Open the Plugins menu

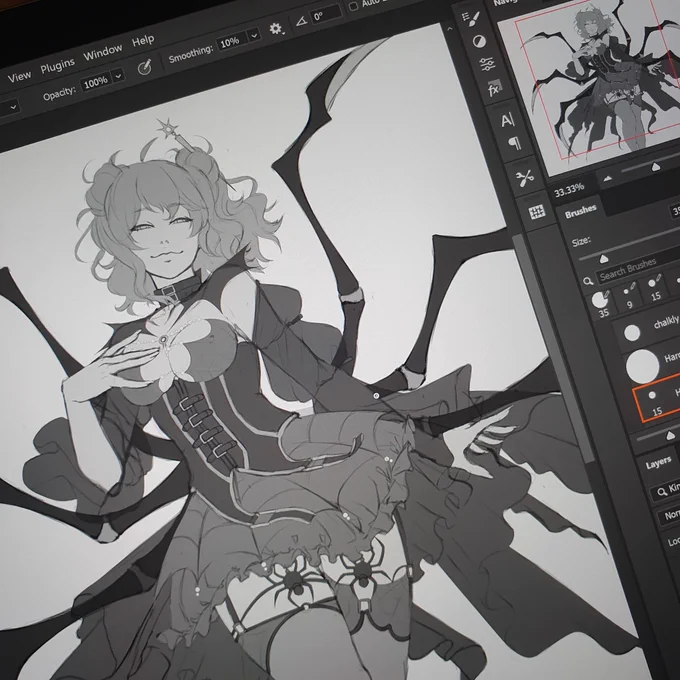58,65
